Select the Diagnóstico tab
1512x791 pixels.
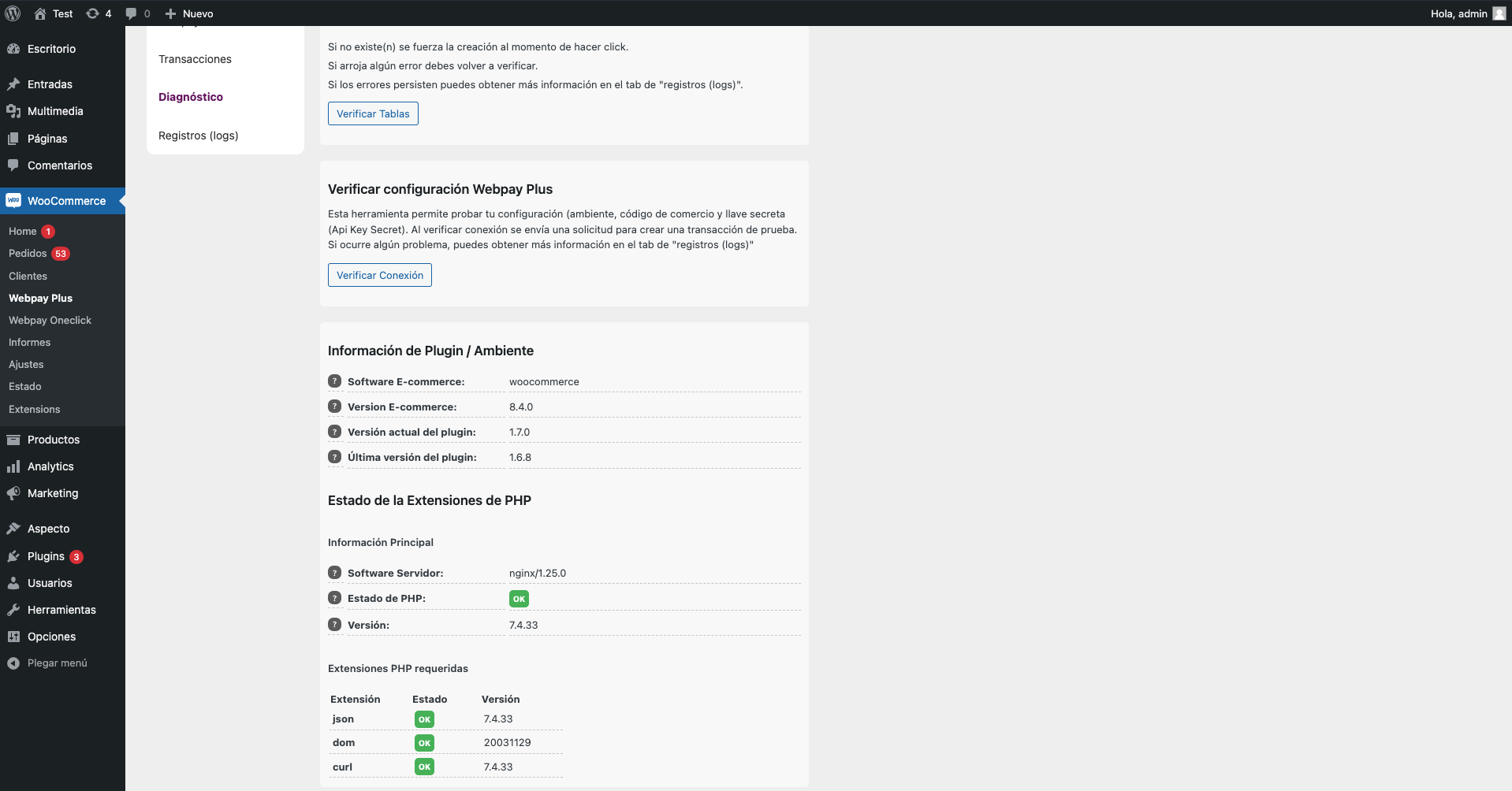191,97
